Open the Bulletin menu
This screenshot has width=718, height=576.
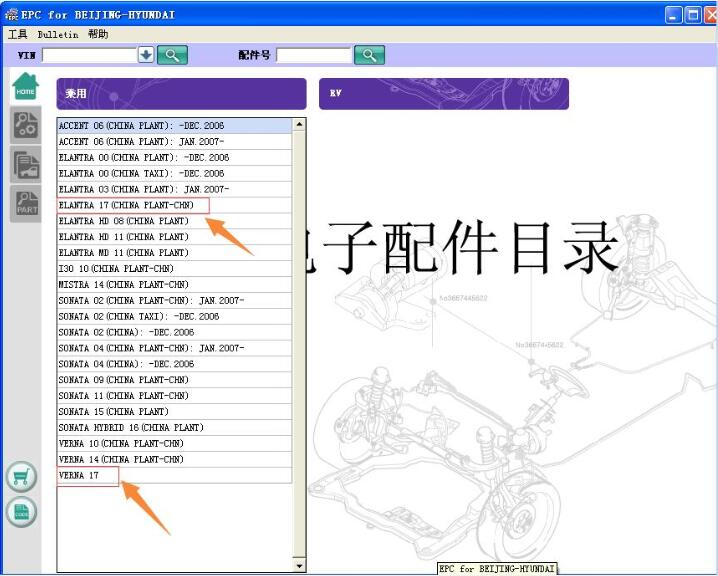click(58, 34)
